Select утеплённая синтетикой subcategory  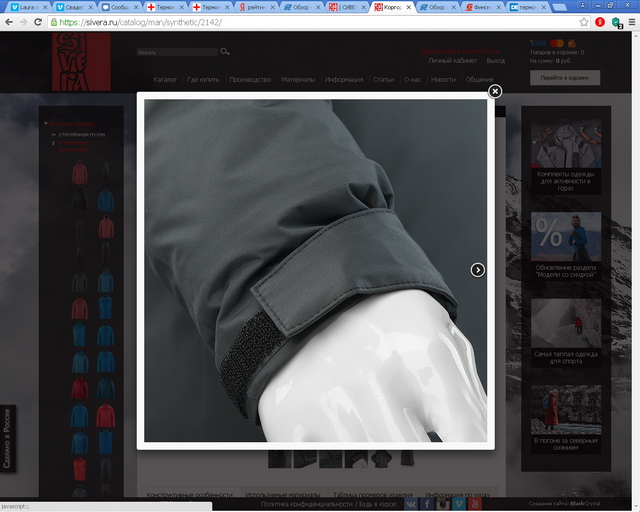point(73,146)
